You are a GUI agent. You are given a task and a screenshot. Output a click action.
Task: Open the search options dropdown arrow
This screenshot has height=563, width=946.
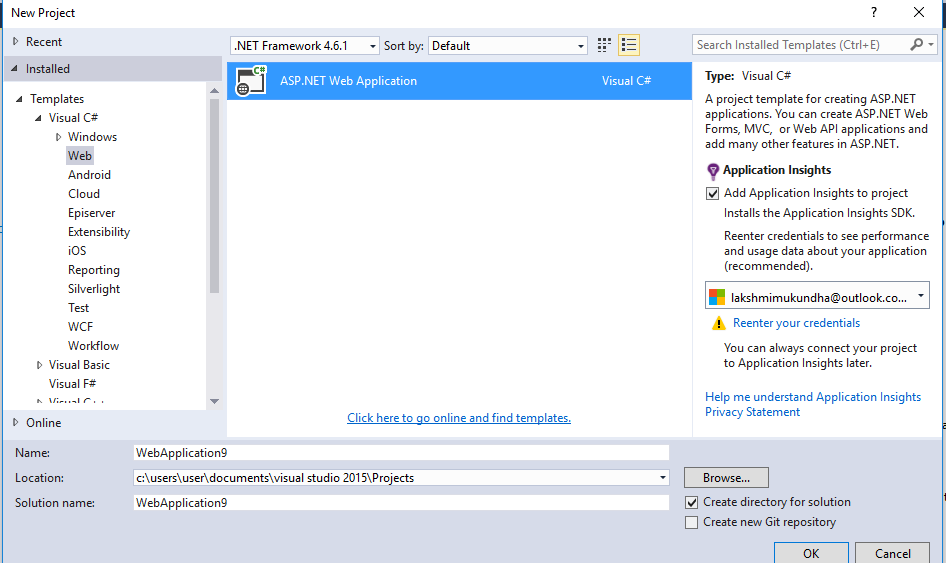[x=931, y=45]
